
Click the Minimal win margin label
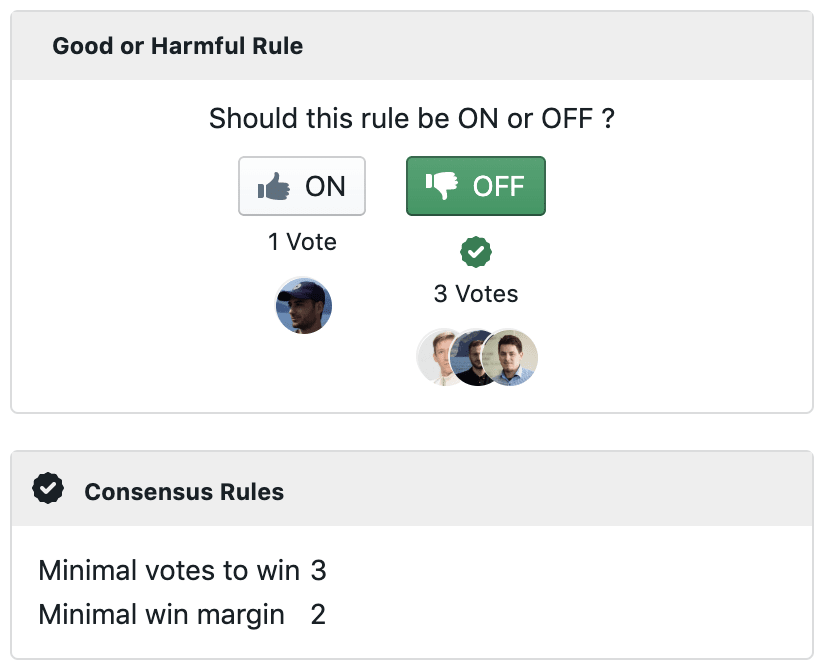coord(161,615)
